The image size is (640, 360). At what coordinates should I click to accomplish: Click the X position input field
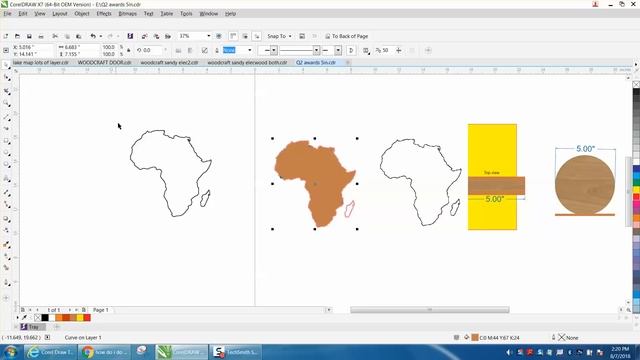(33, 47)
